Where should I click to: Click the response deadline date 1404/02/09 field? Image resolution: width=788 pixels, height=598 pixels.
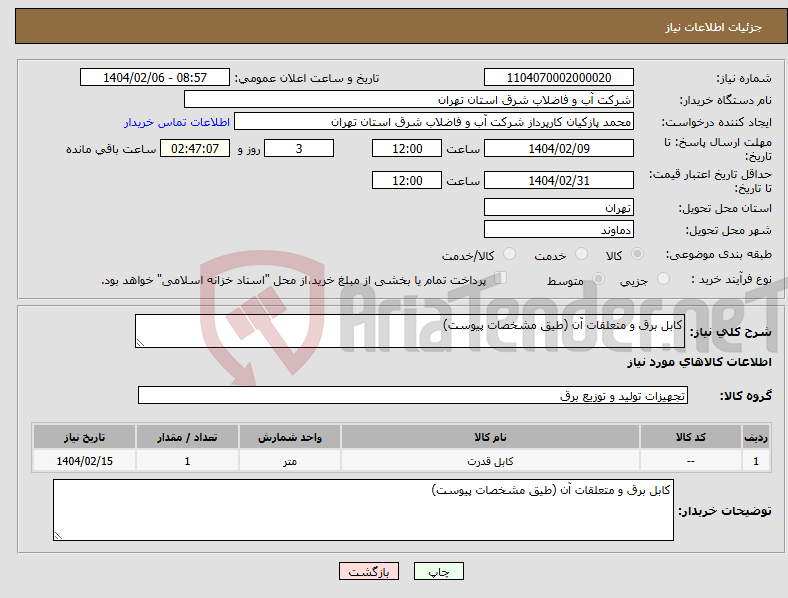[559, 148]
